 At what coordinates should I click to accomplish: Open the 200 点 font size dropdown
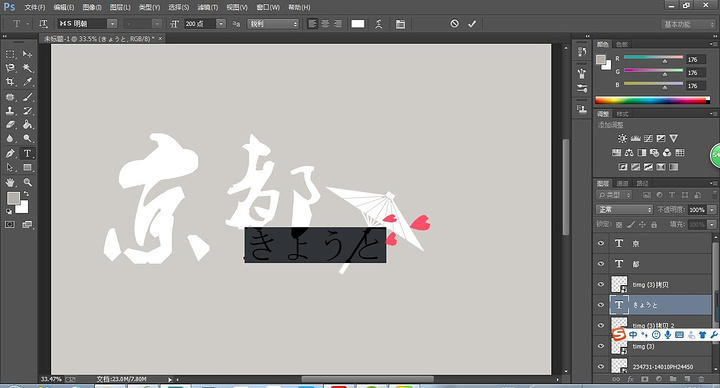(221, 24)
